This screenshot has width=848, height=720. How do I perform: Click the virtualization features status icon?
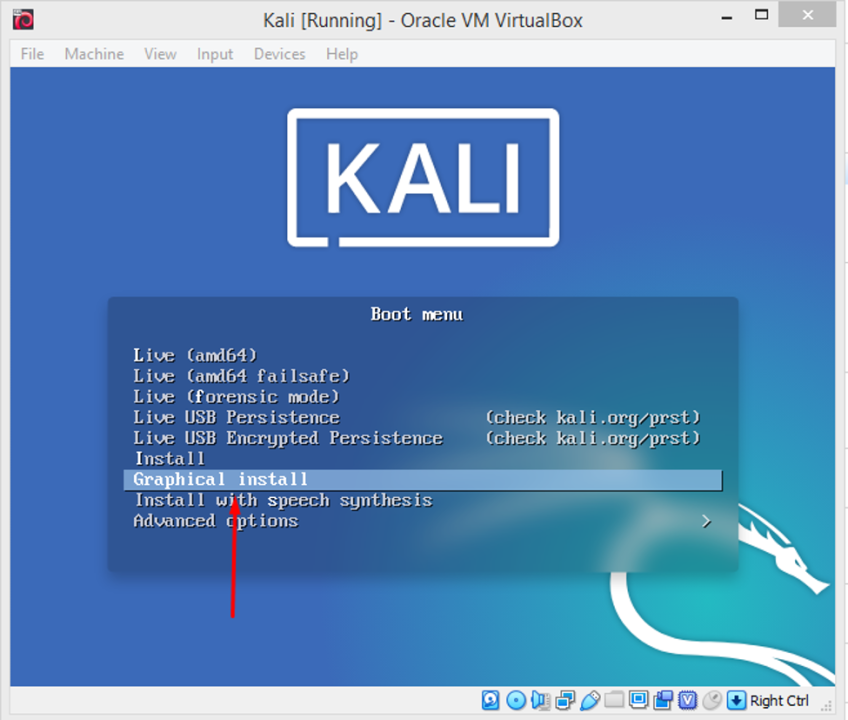click(x=688, y=700)
